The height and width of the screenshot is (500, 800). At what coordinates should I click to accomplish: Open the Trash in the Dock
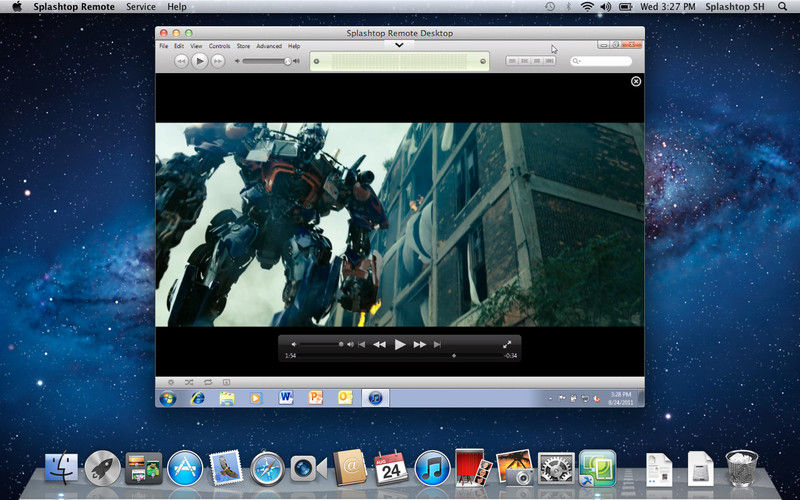coord(741,468)
